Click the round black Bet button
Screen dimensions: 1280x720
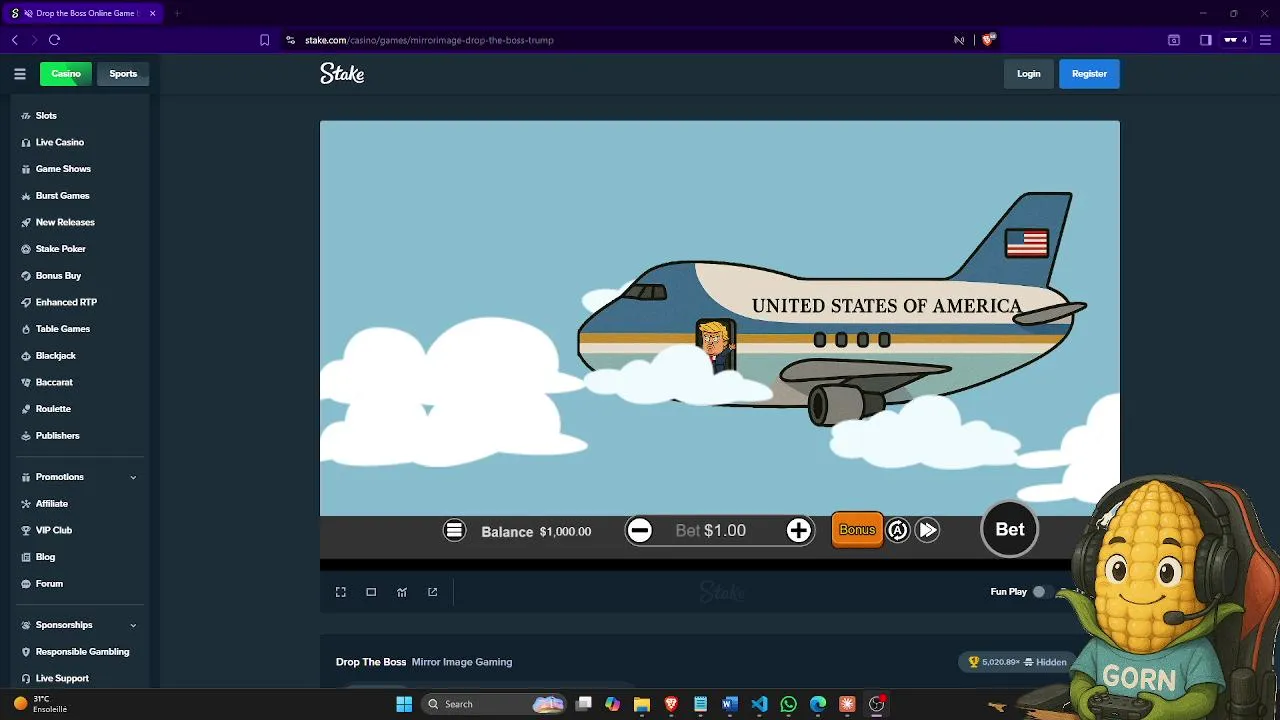coord(1010,529)
